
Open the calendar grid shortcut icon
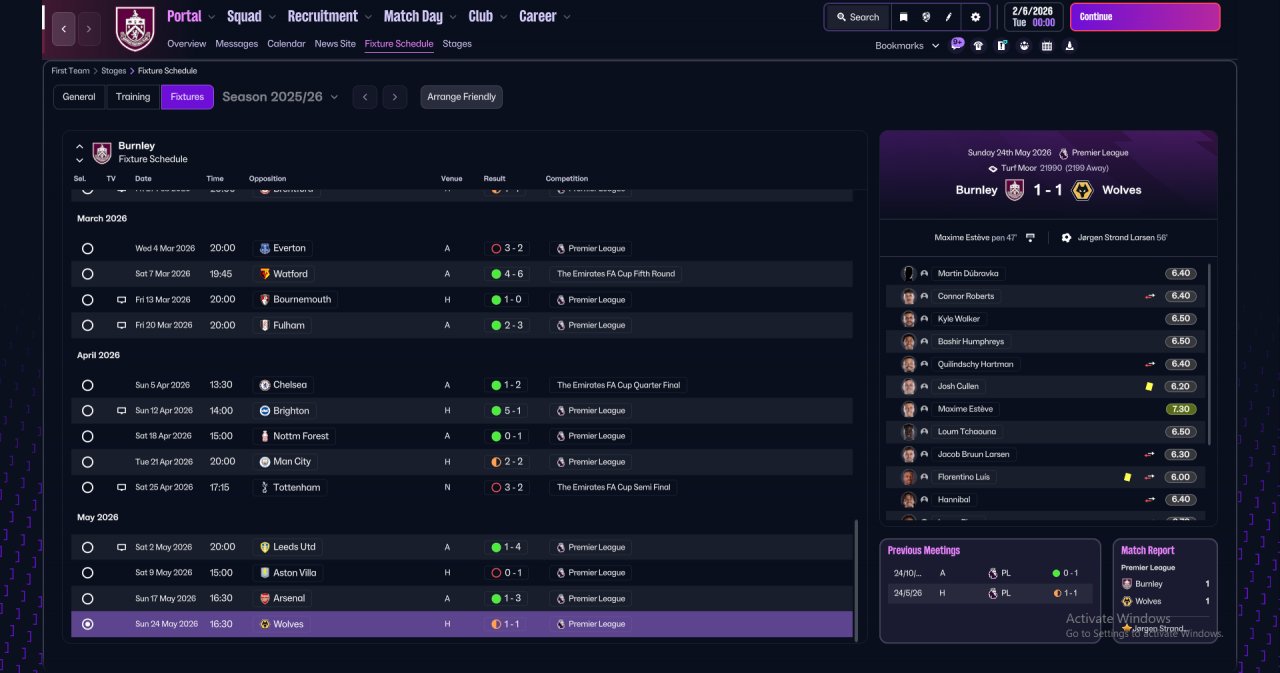1047,45
